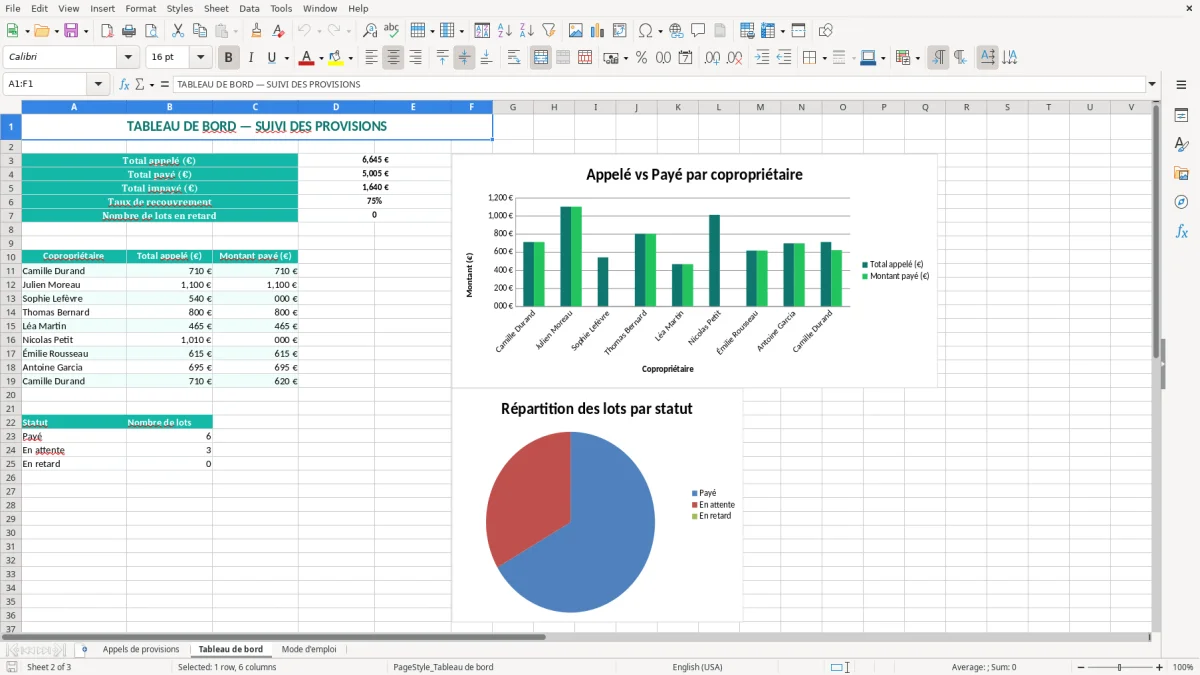Toggle Center Vertically alignment
Image resolution: width=1200 pixels, height=675 pixels.
coord(464,58)
